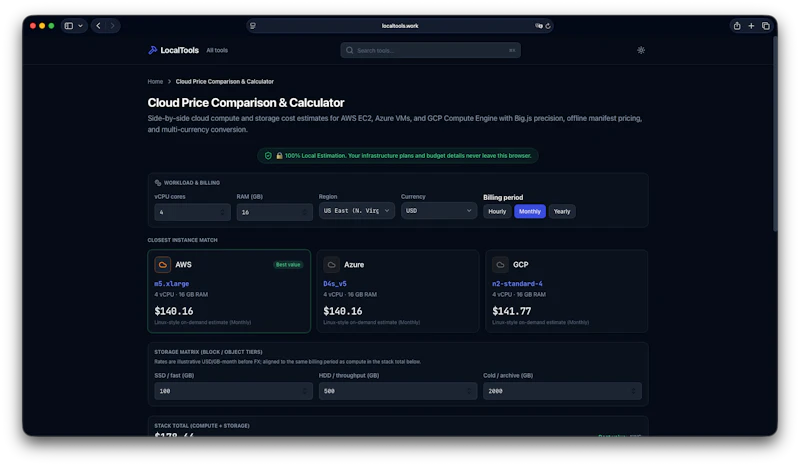Adjust HDD / throughput stepper arrows
This screenshot has height=466, width=800.
[x=469, y=391]
